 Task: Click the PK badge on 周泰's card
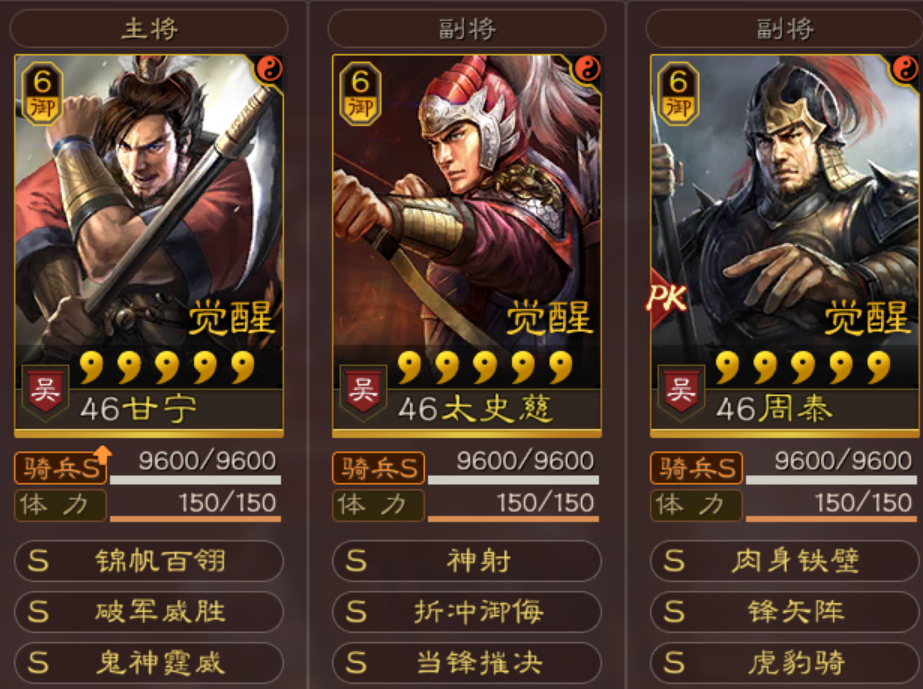point(666,298)
